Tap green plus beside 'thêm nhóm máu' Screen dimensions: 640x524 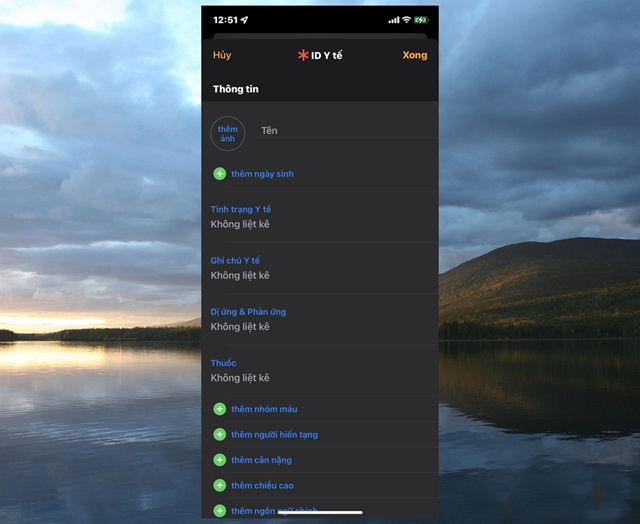coord(220,409)
